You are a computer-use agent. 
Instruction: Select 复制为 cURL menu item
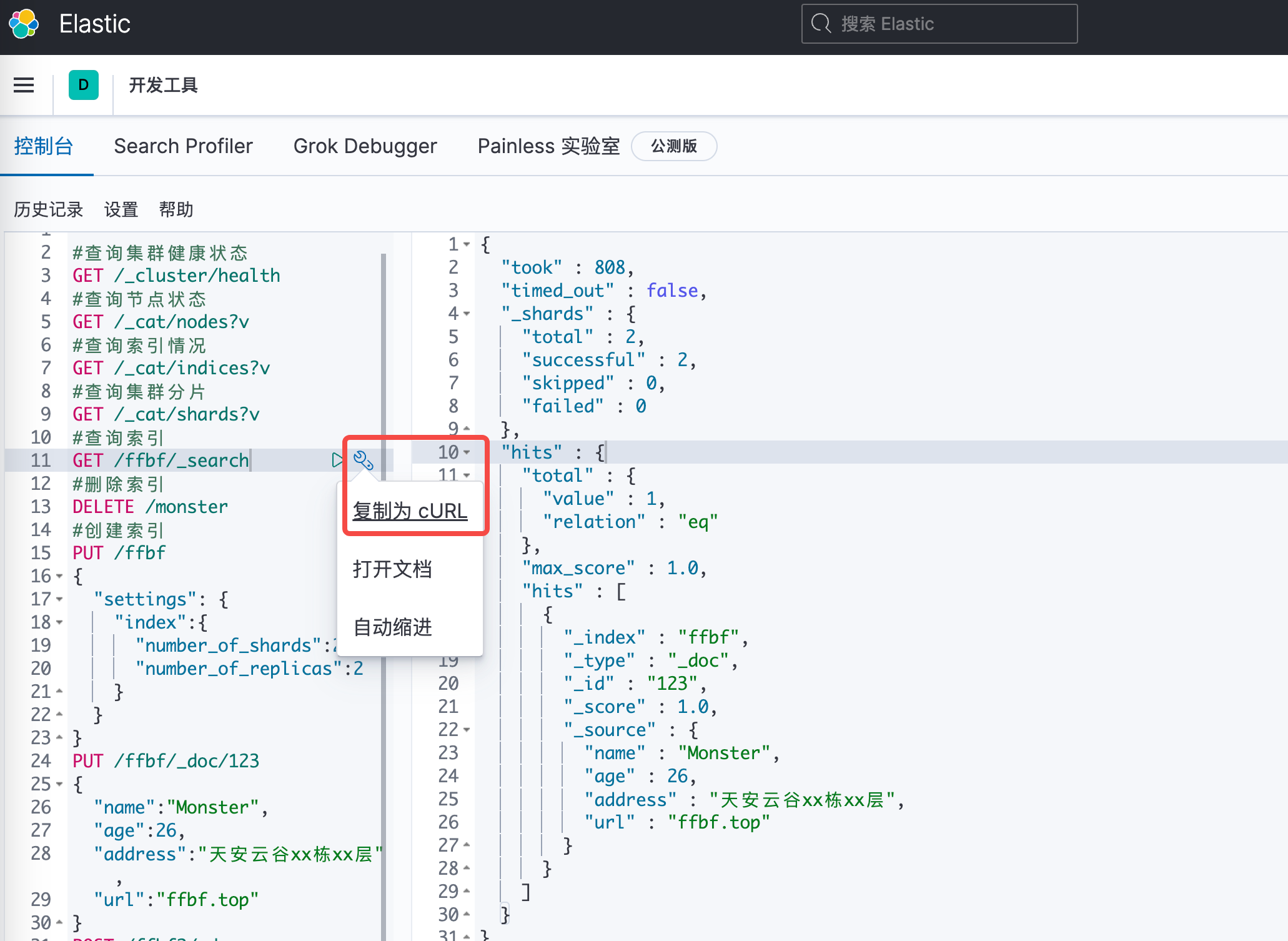[410, 511]
